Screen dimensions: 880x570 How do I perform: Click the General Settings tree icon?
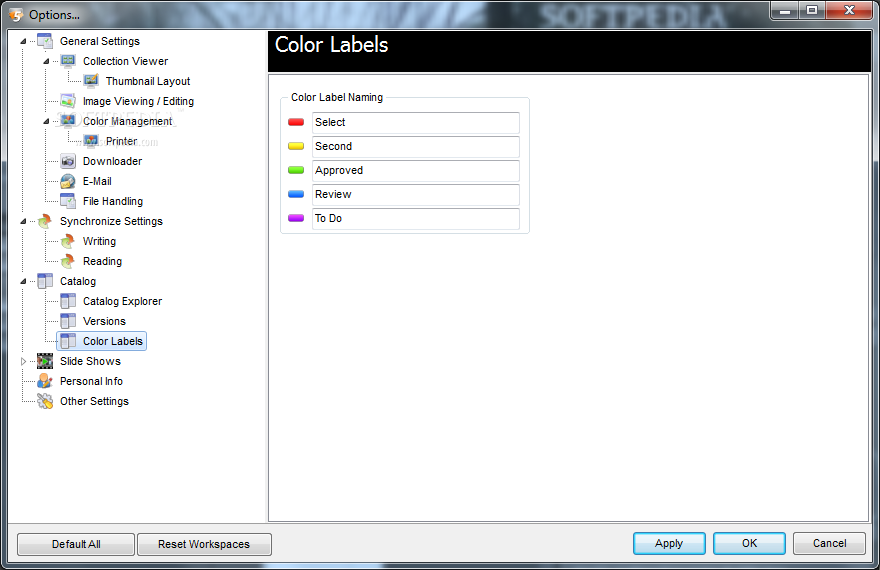tap(45, 41)
